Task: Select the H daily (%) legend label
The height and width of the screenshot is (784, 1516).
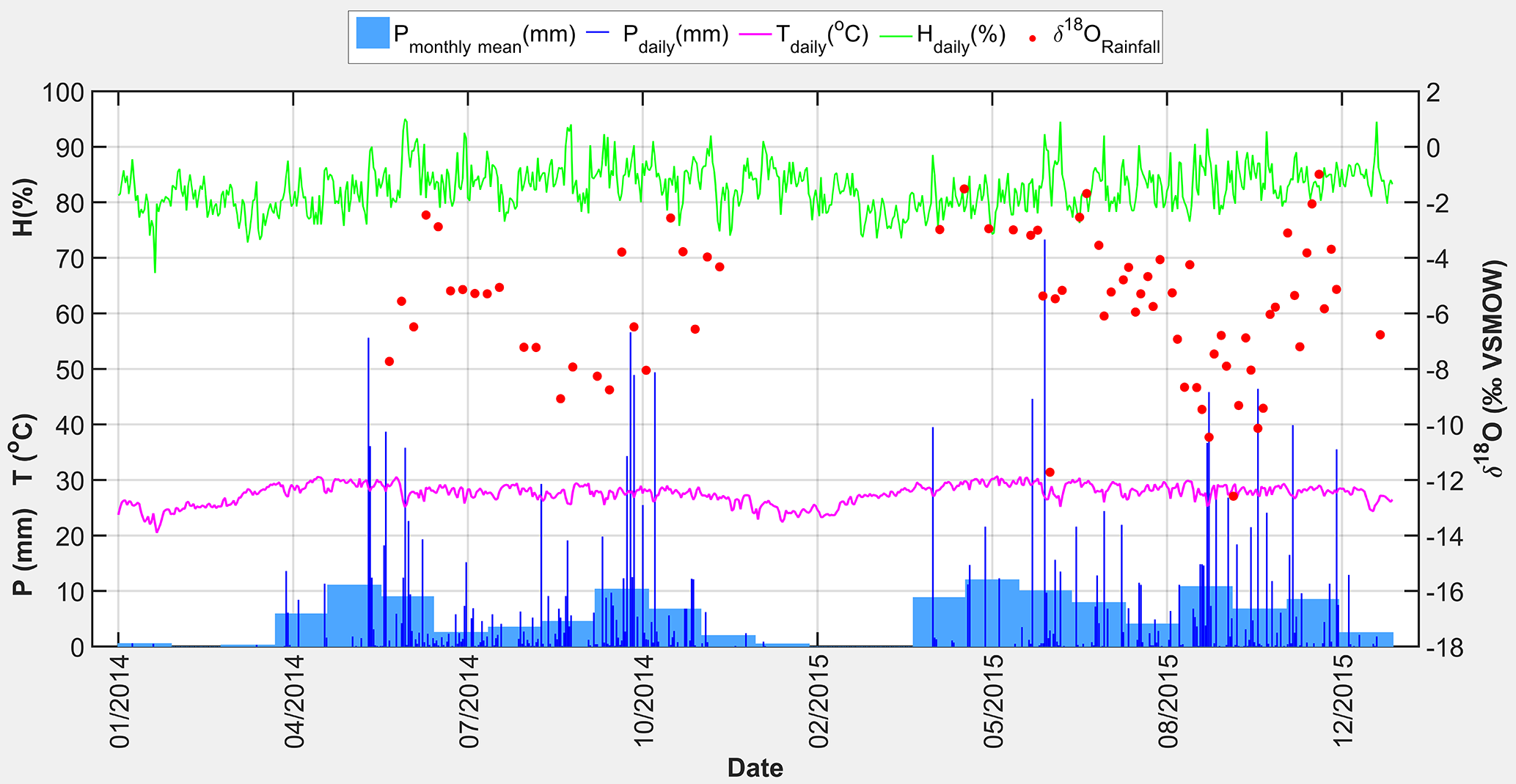Action: (x=961, y=37)
